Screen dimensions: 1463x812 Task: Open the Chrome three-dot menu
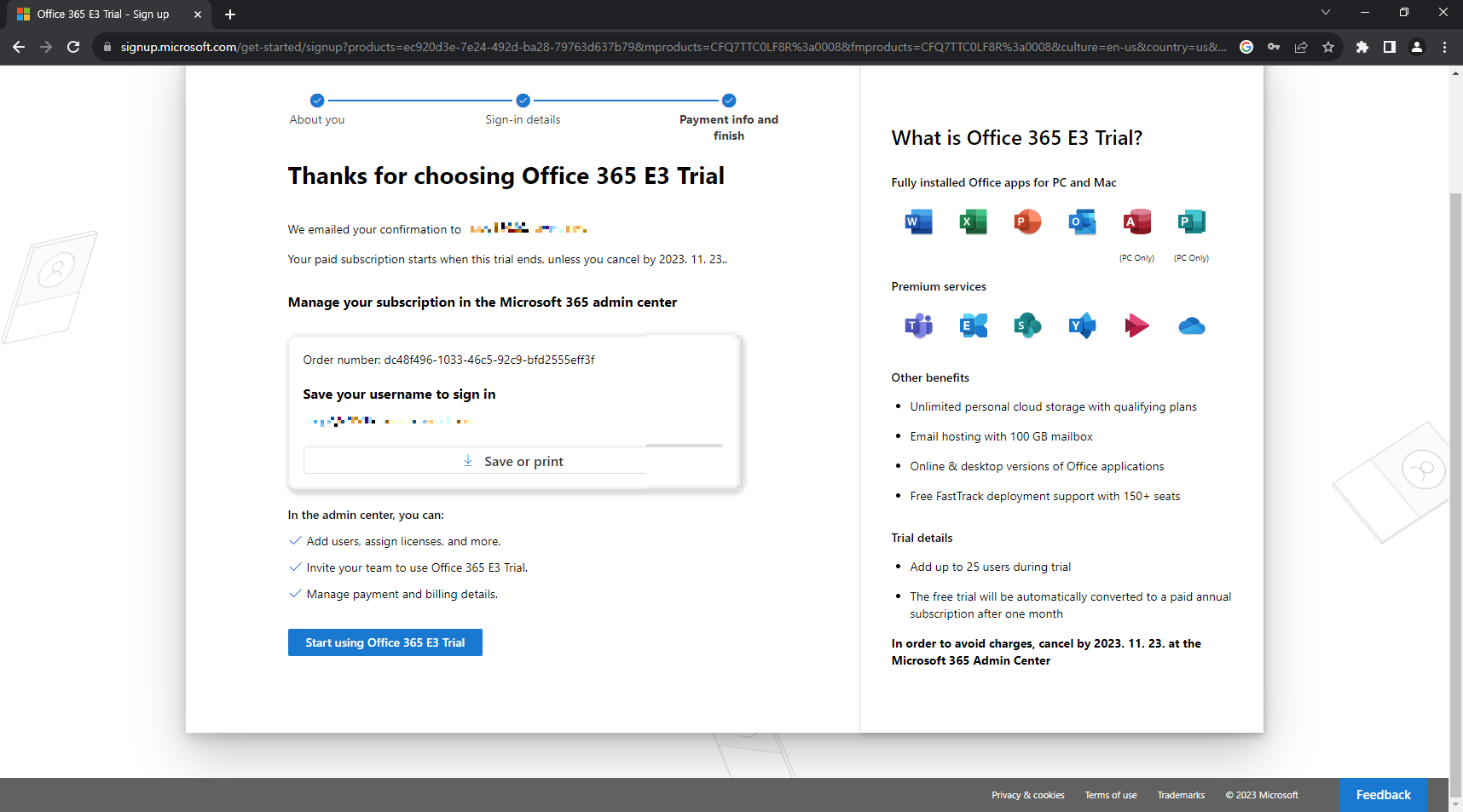coord(1444,47)
